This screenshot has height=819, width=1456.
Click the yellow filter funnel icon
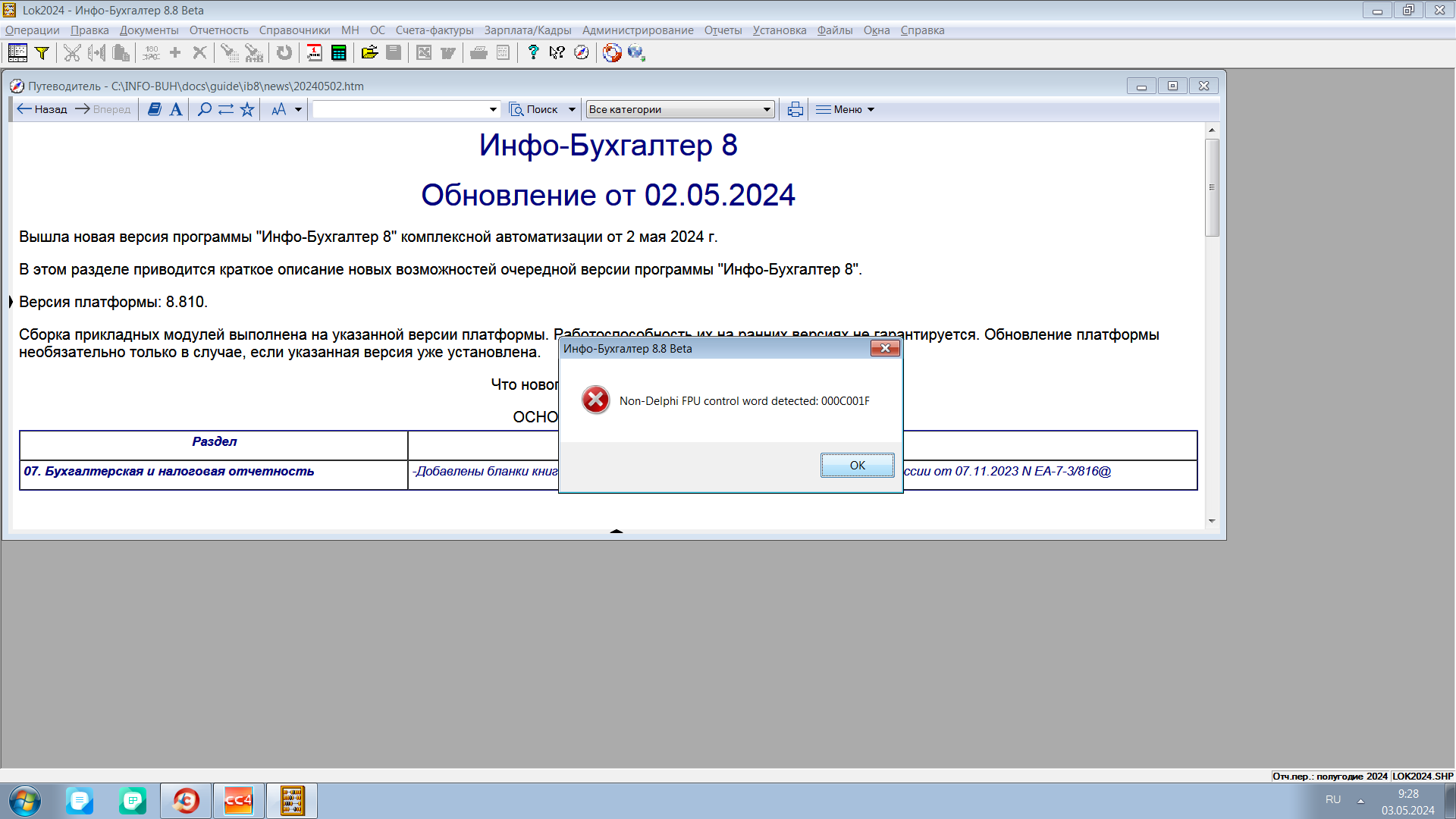pyautogui.click(x=42, y=52)
